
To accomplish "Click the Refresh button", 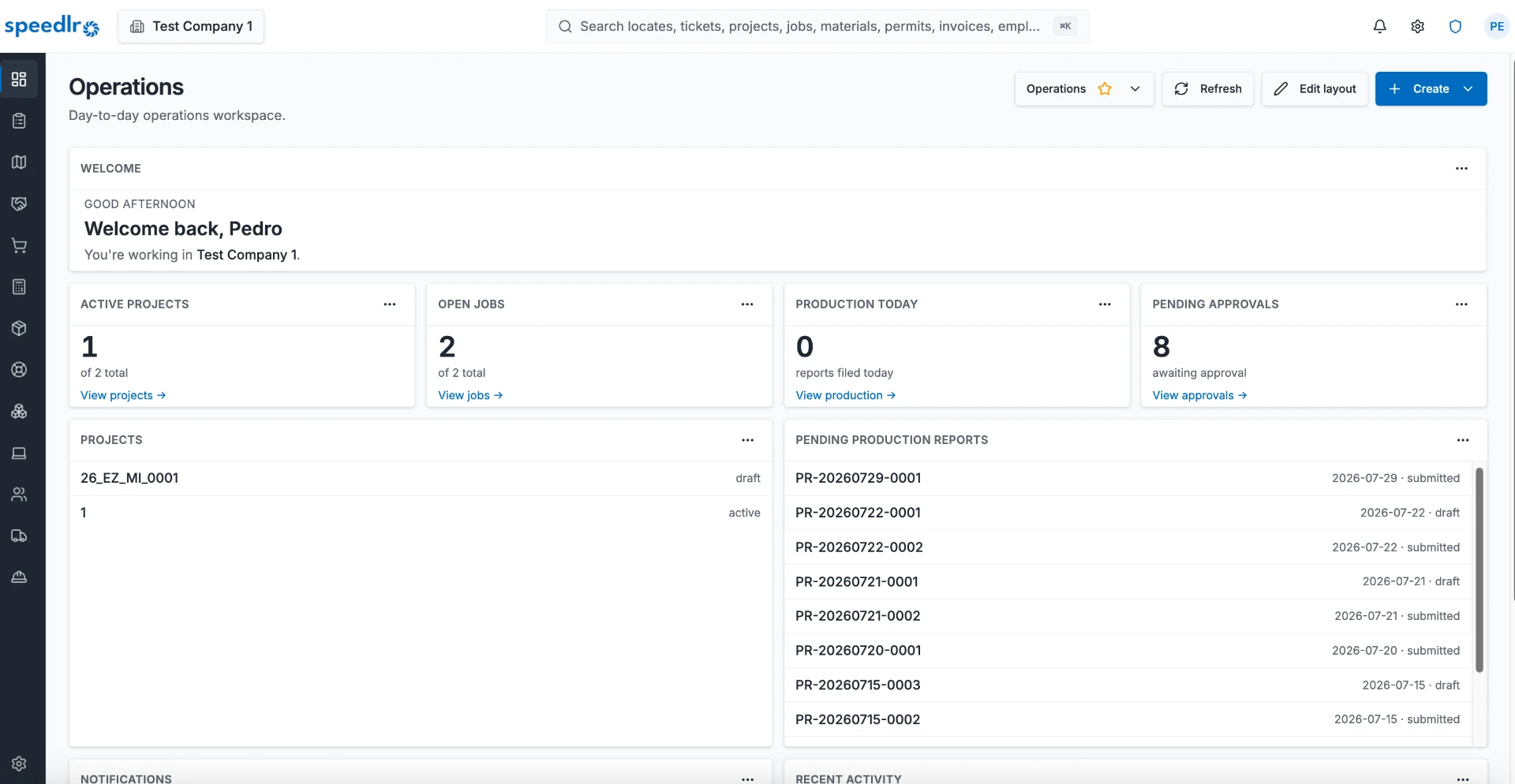I will [x=1207, y=89].
